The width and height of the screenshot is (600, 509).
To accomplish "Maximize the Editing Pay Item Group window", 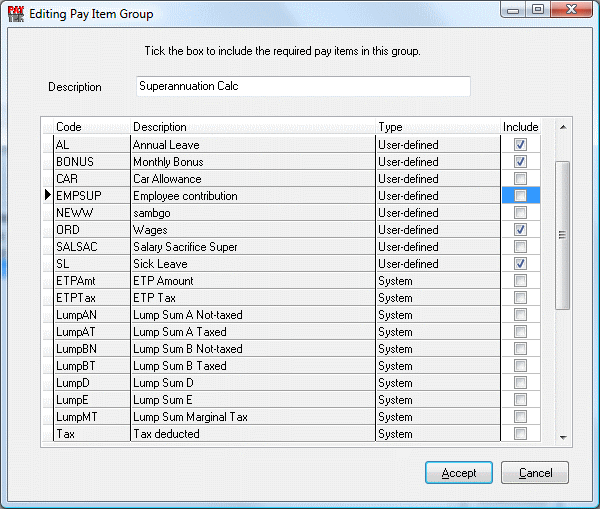I will [x=538, y=10].
